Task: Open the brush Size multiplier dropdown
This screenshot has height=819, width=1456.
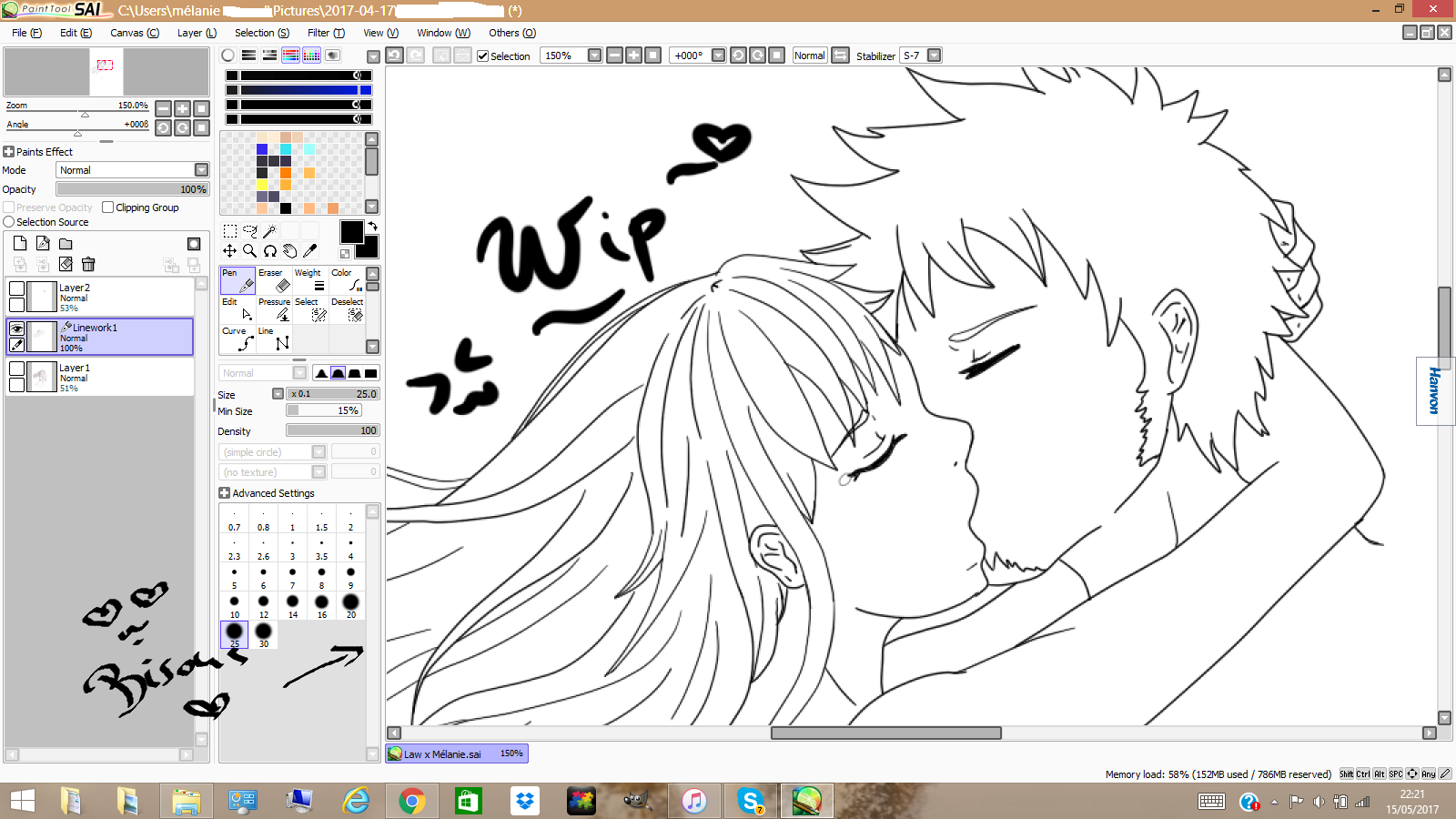Action: pyautogui.click(x=278, y=394)
